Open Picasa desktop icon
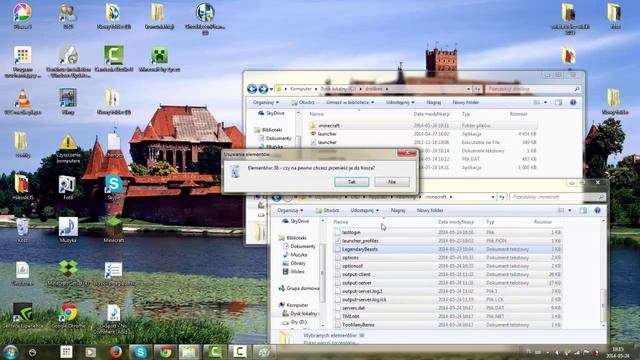The width and height of the screenshot is (640, 360). pos(22,16)
